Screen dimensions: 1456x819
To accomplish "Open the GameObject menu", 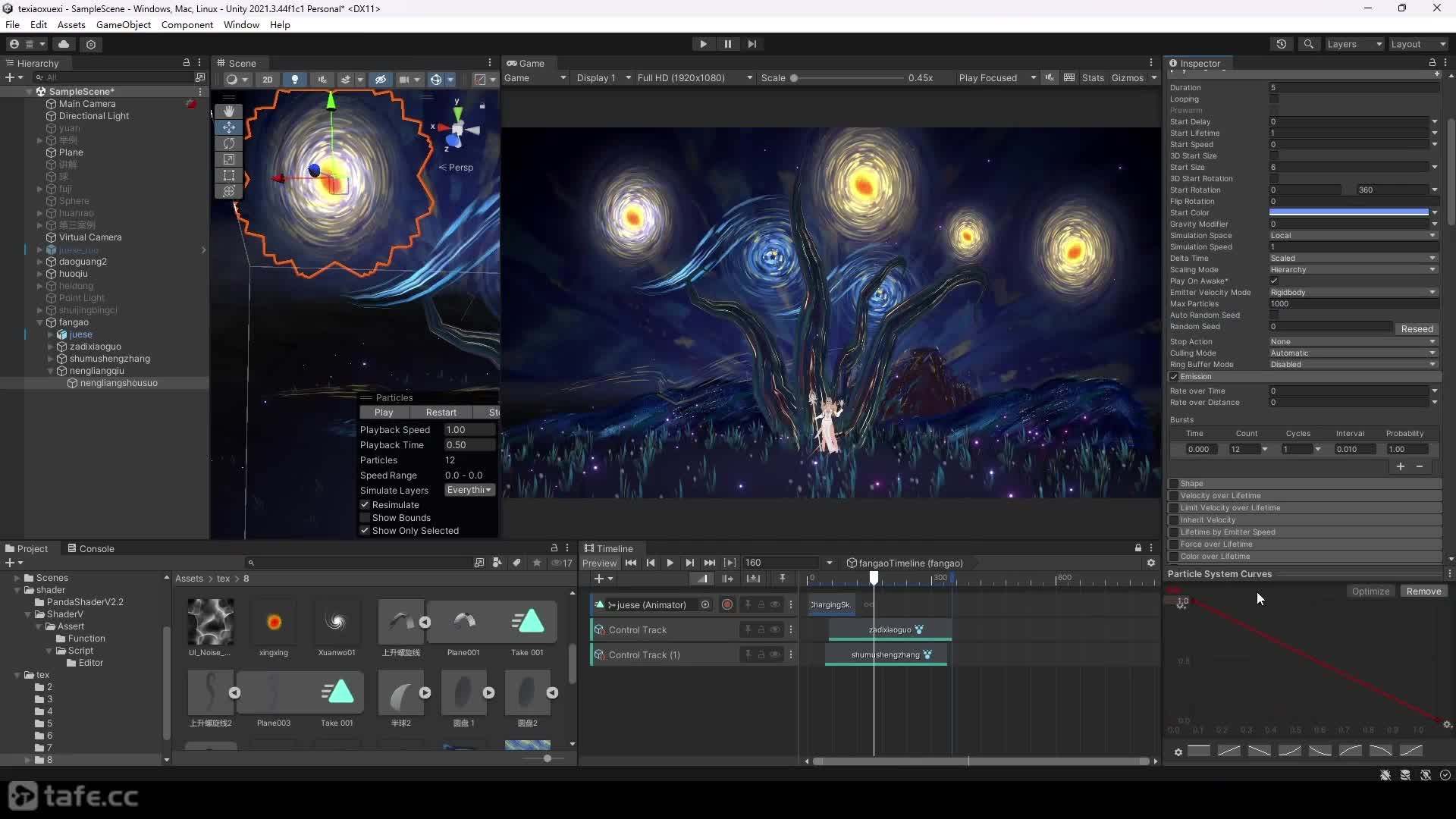I will pos(124,24).
